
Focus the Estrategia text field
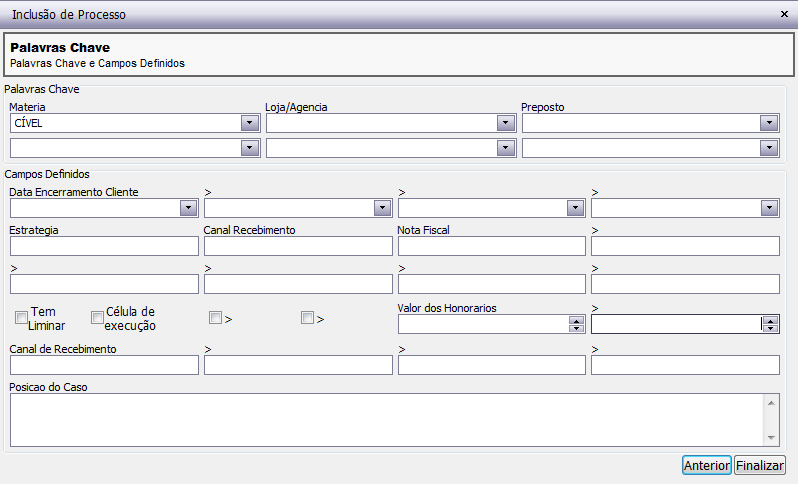104,246
